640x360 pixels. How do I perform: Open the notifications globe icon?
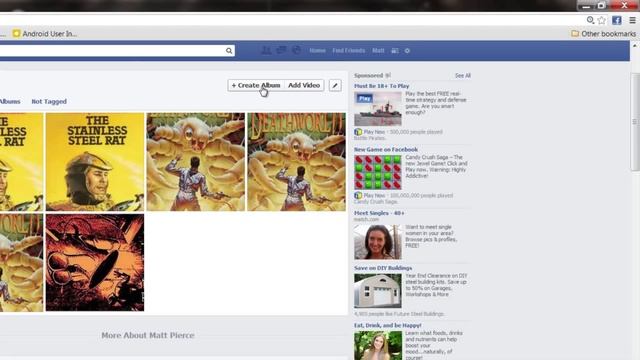coord(297,50)
